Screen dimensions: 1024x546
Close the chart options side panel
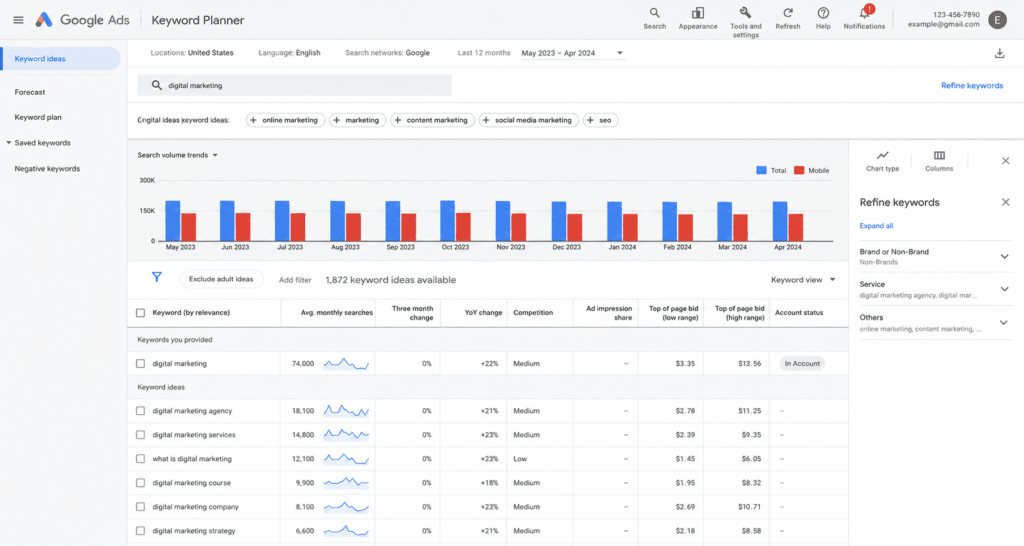pyautogui.click(x=1005, y=161)
